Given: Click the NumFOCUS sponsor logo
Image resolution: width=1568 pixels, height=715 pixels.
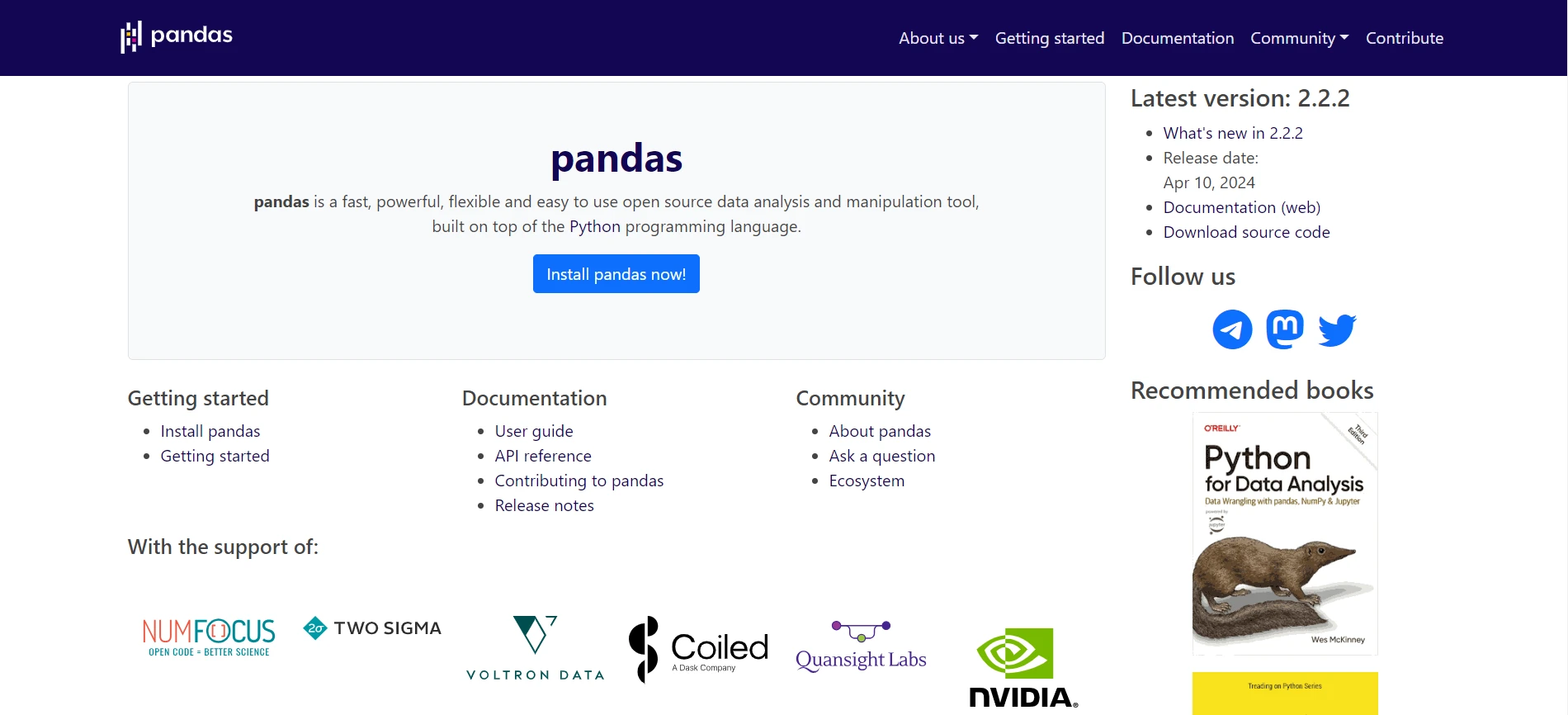Looking at the screenshot, I should (x=209, y=637).
